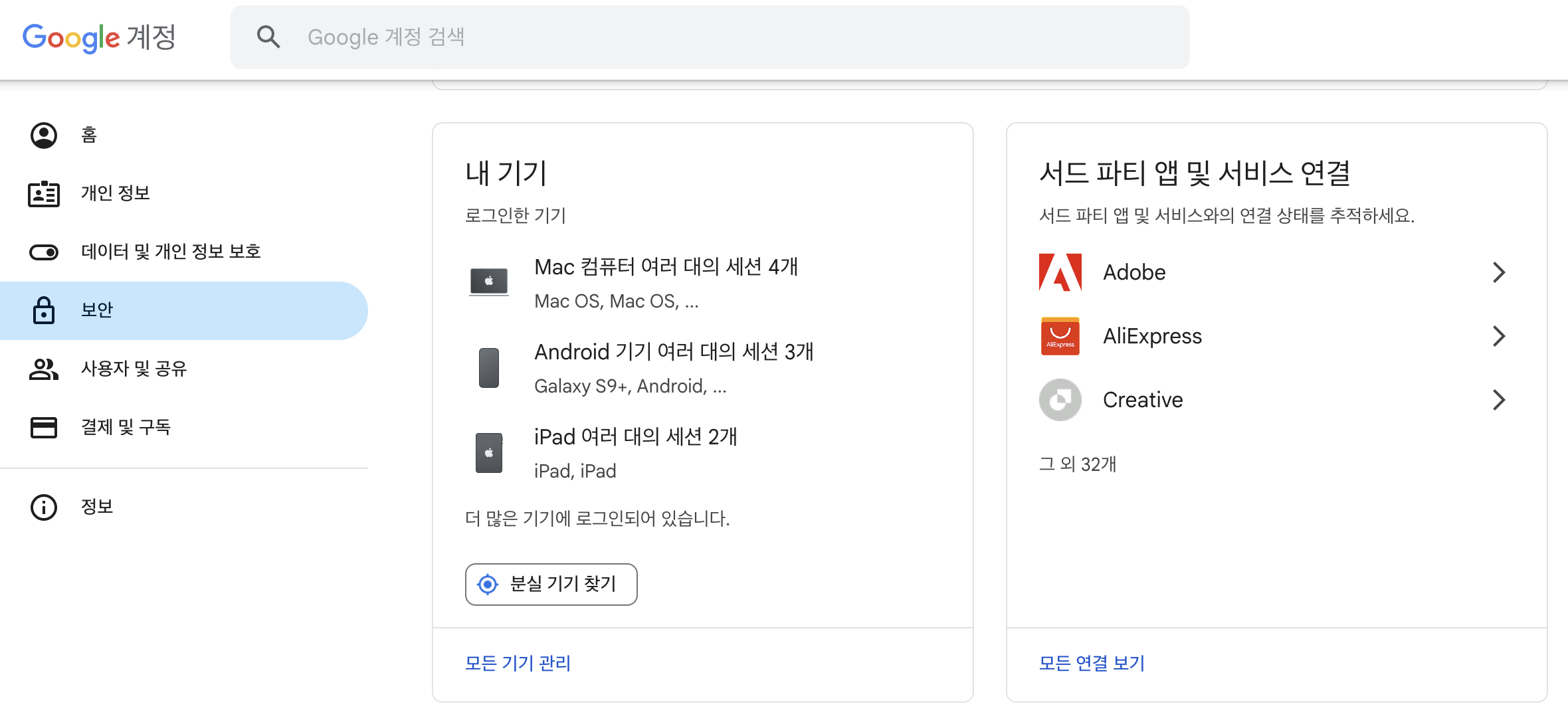Select 결제 및 구독 in sidebar
Screen dimensions: 1568x720
[x=126, y=427]
